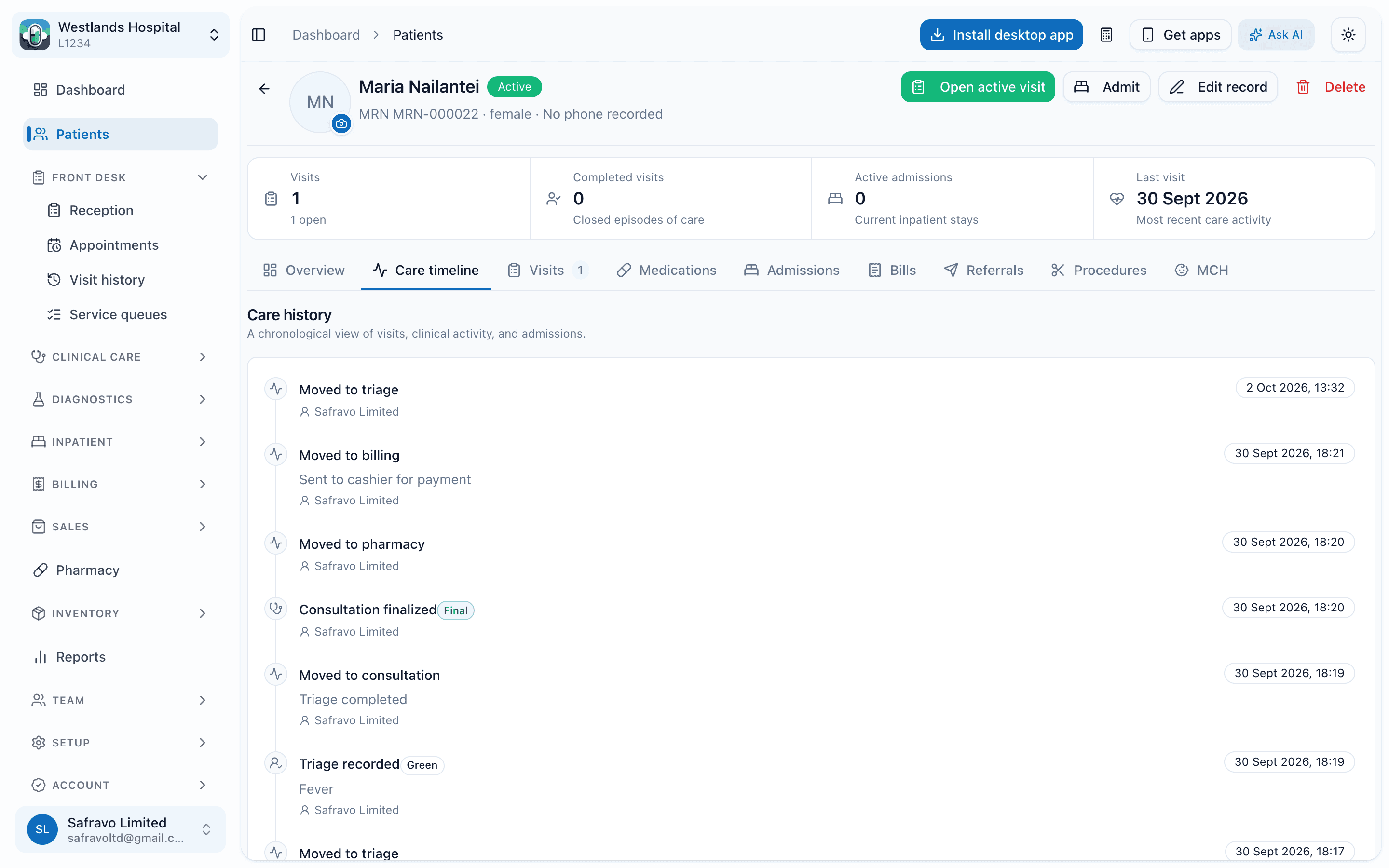This screenshot has height=868, width=1389.
Task: Expand the Clinical Care section
Action: pyautogui.click(x=121, y=357)
